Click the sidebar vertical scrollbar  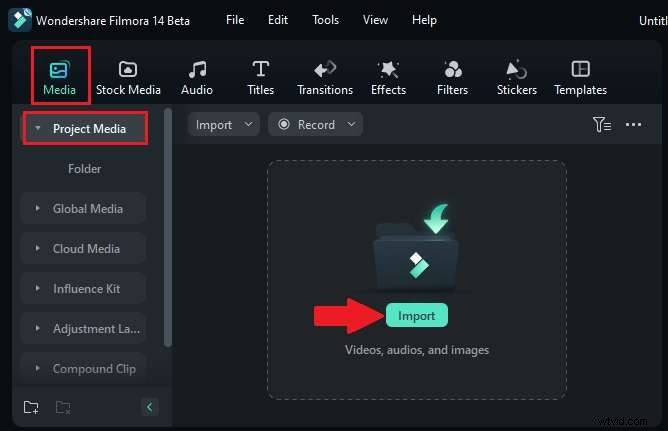coord(168,228)
